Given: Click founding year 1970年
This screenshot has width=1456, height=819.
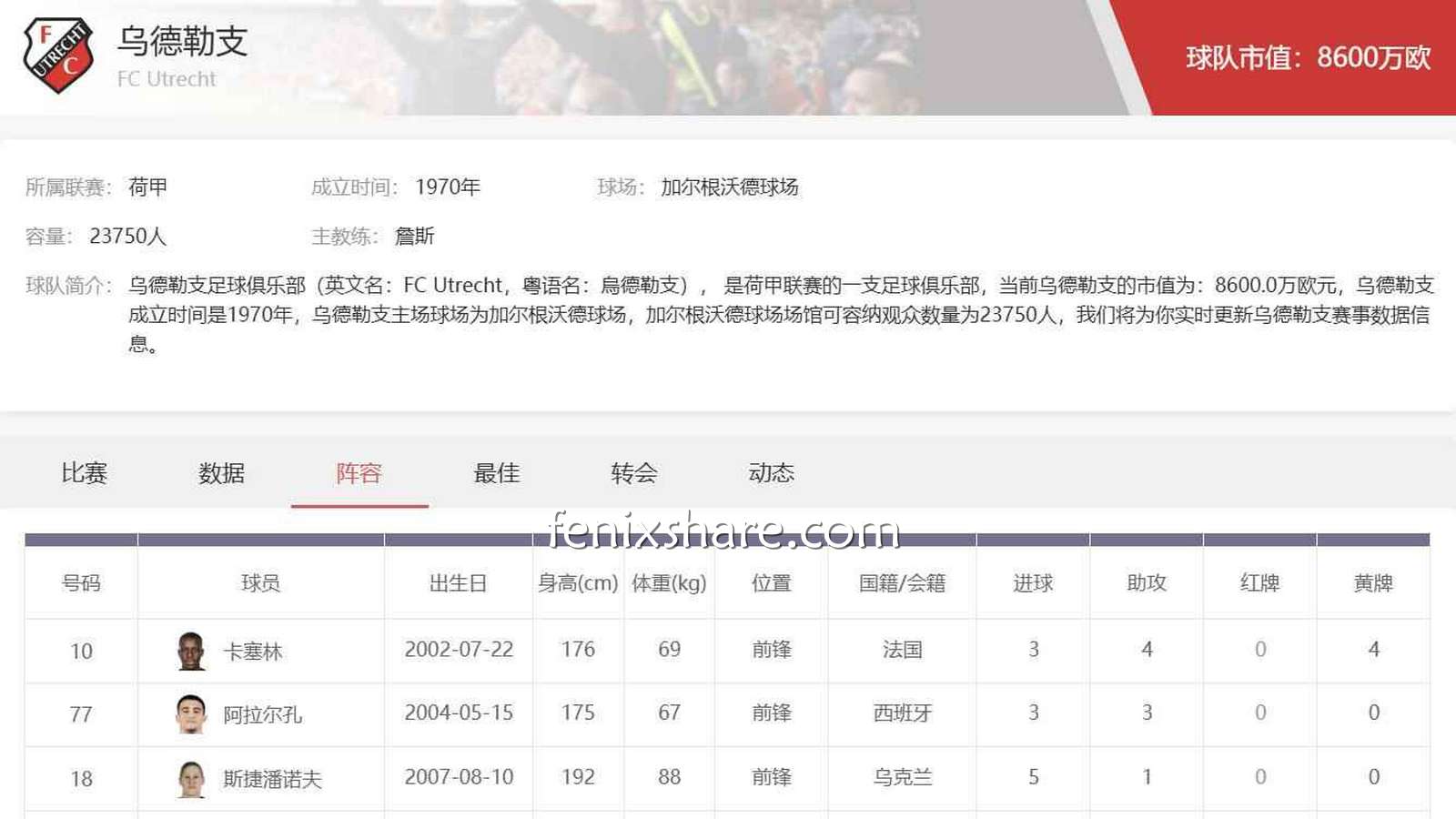Looking at the screenshot, I should pos(448,187).
